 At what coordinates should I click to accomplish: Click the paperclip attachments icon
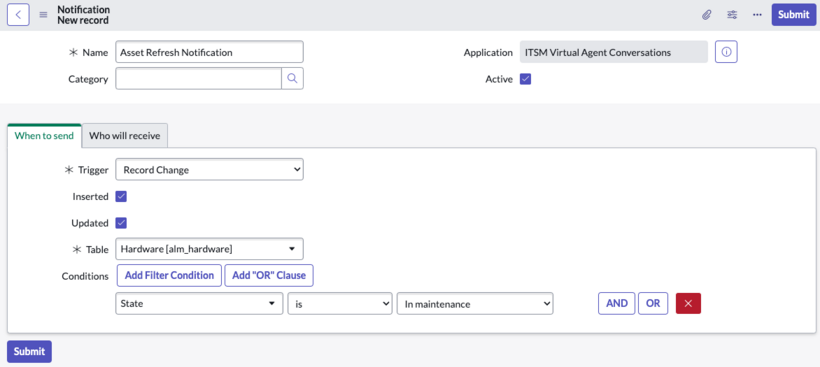707,15
